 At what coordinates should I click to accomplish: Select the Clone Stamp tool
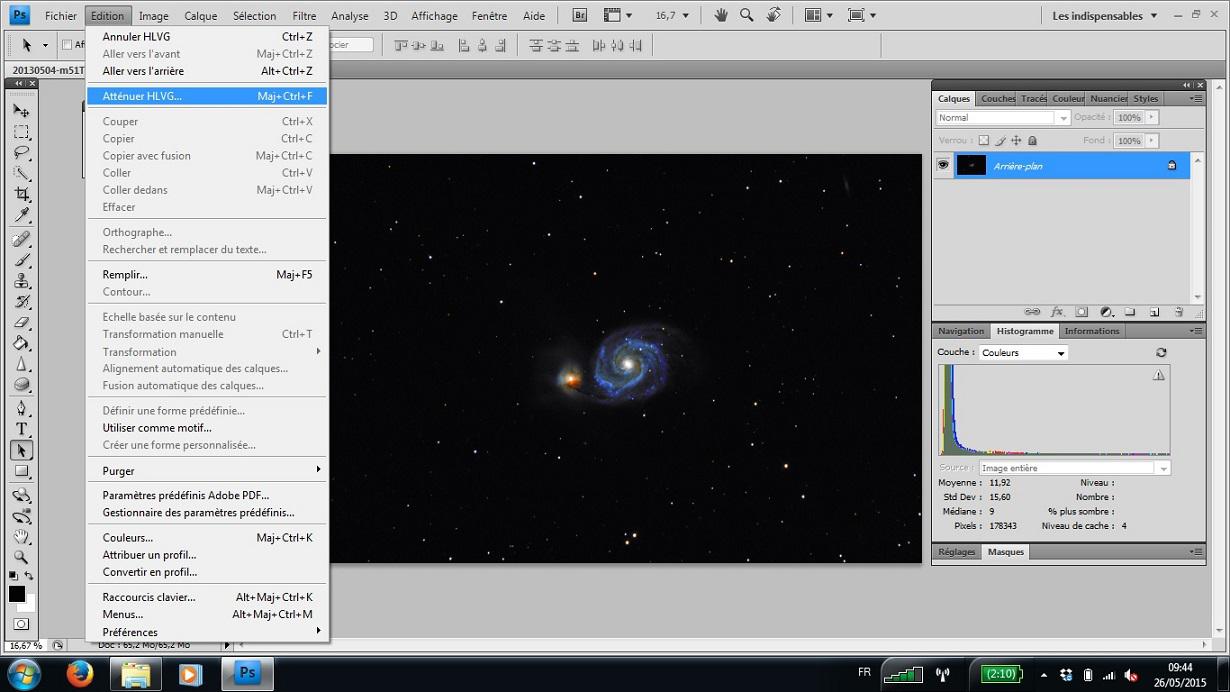coord(21,281)
